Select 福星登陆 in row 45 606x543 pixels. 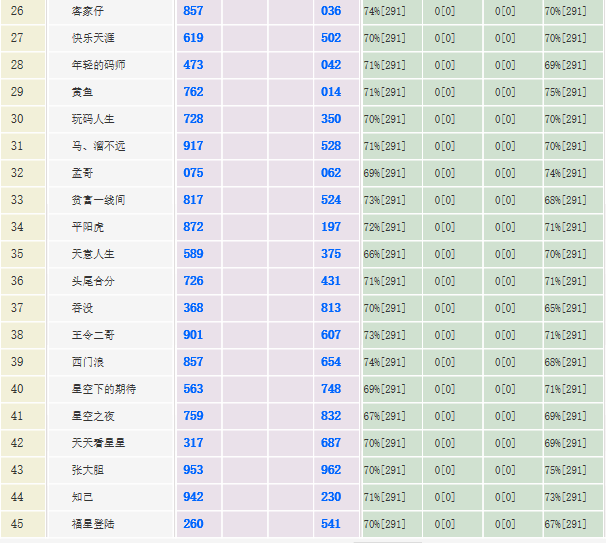[91, 524]
